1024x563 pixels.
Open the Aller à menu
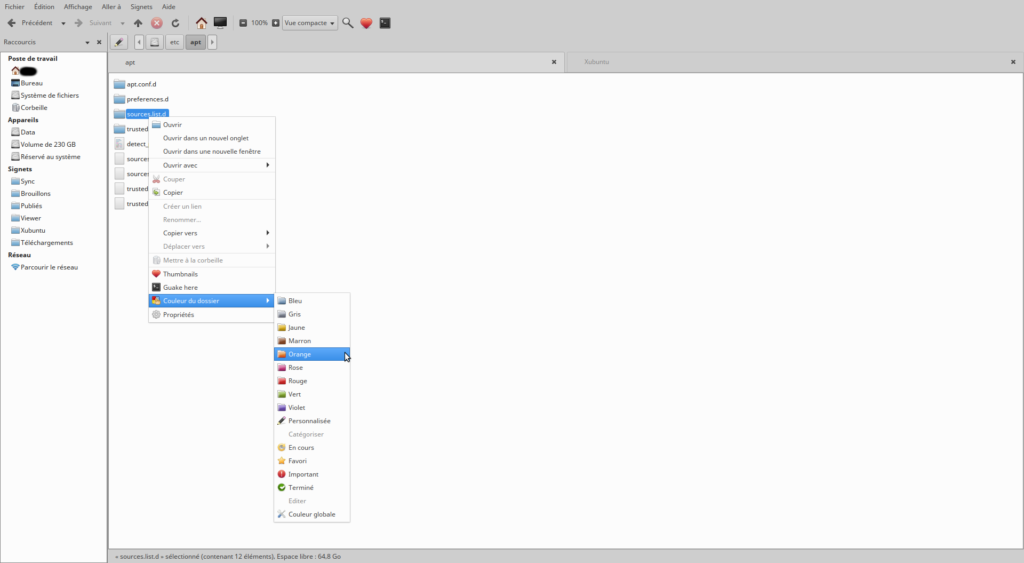point(111,7)
